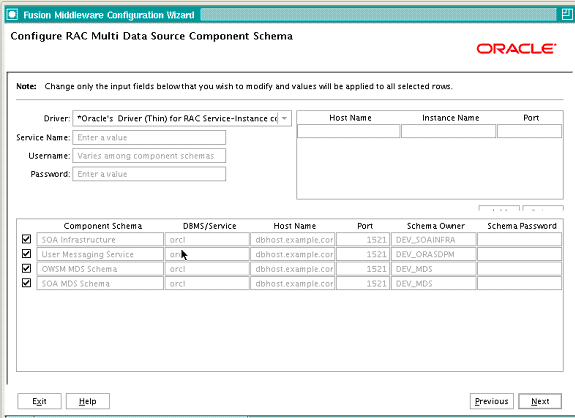Click Schema Password cell for SOA MDS Schema
Image resolution: width=575 pixels, height=418 pixels.
tap(519, 283)
